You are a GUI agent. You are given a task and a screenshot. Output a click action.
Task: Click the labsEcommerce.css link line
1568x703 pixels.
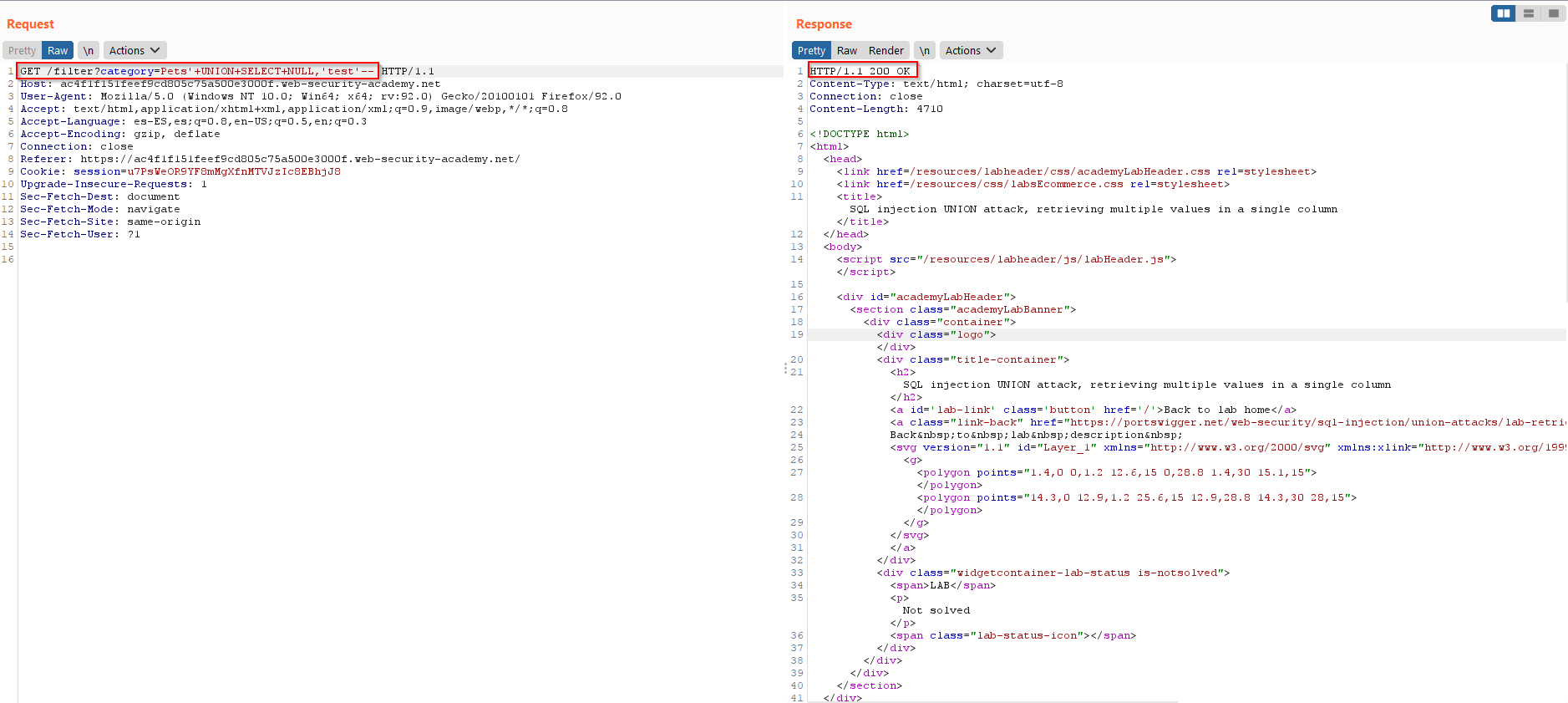pos(1033,184)
